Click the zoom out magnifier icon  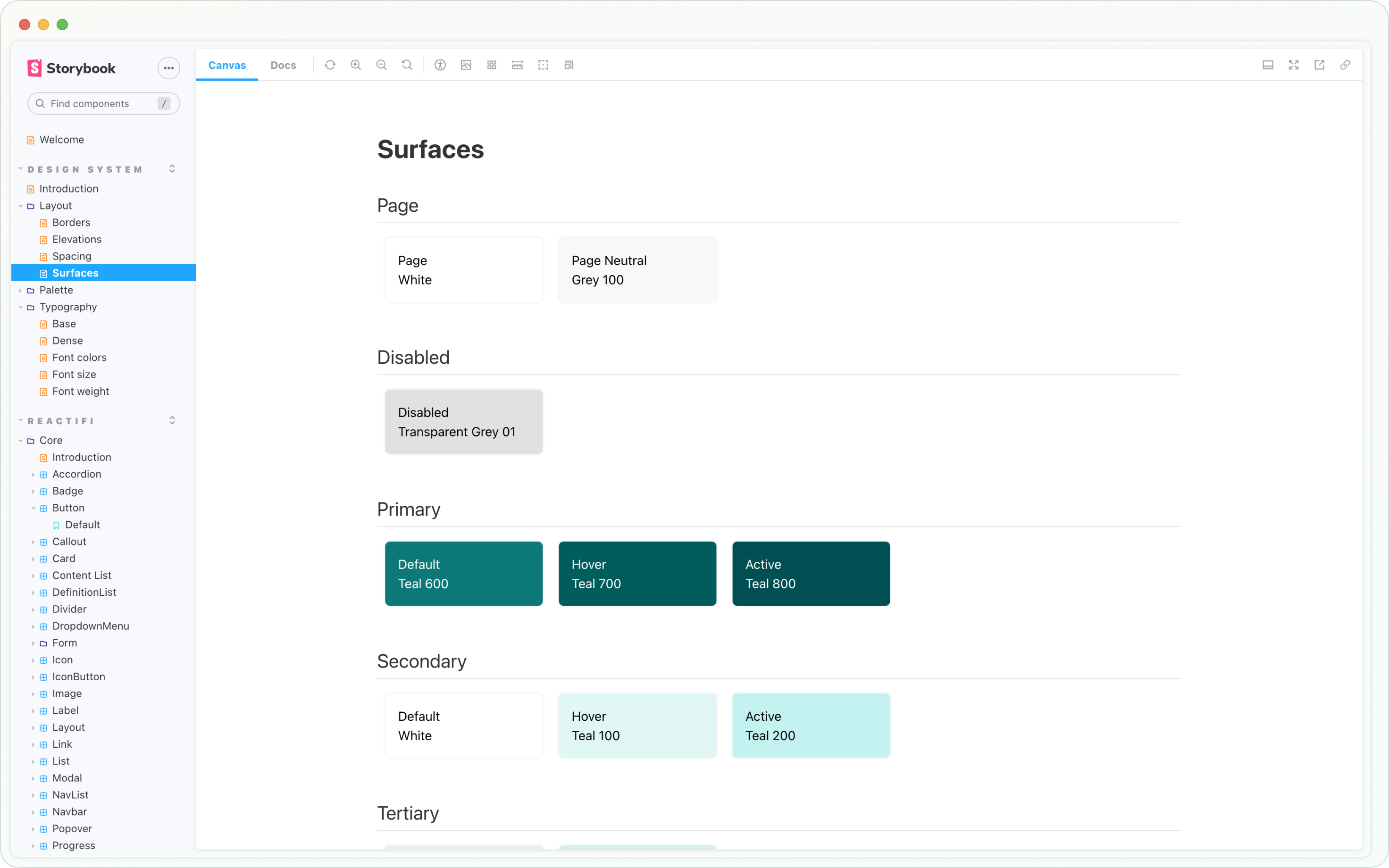point(381,65)
